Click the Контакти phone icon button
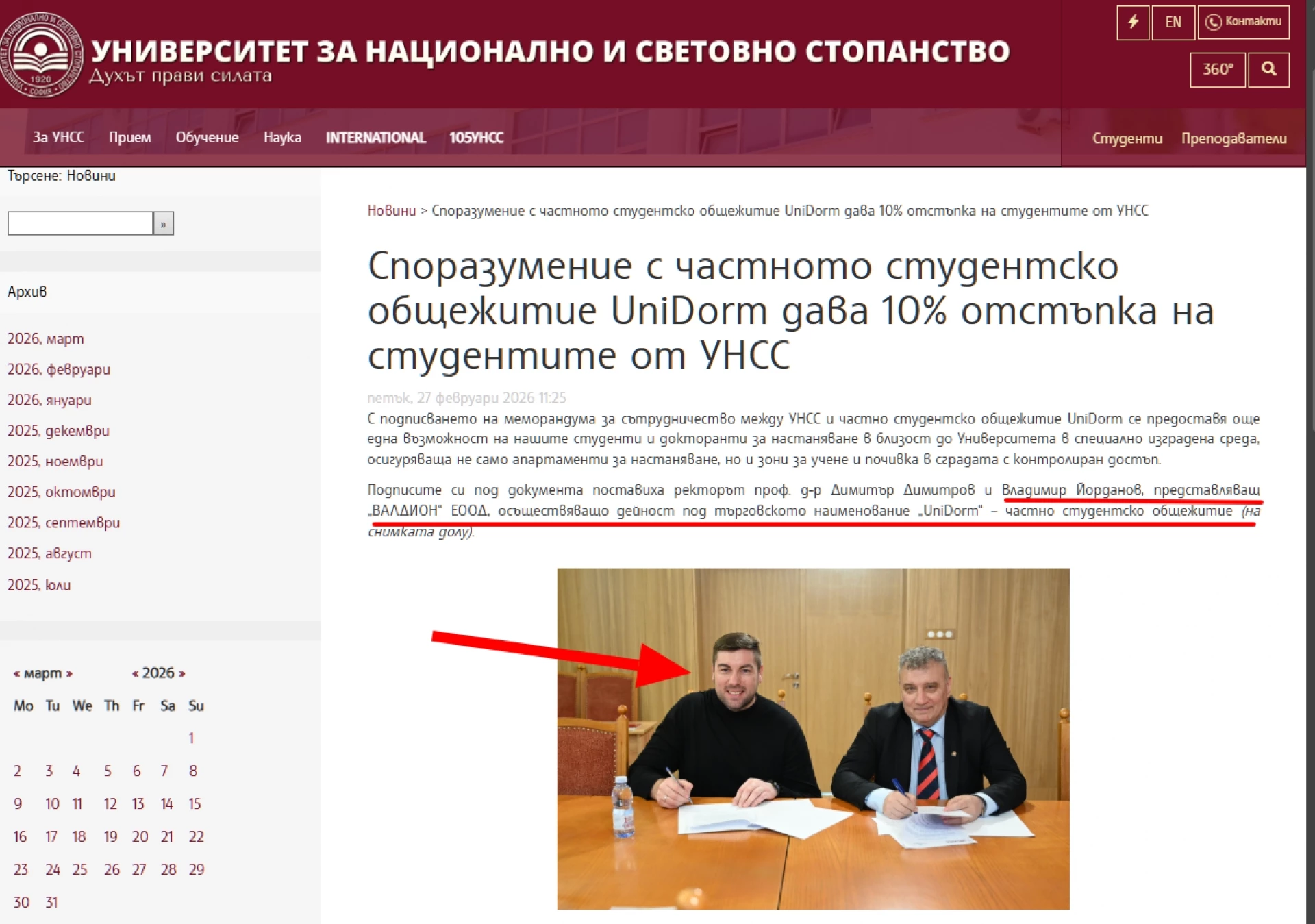This screenshot has width=1315, height=924. coord(1243,23)
